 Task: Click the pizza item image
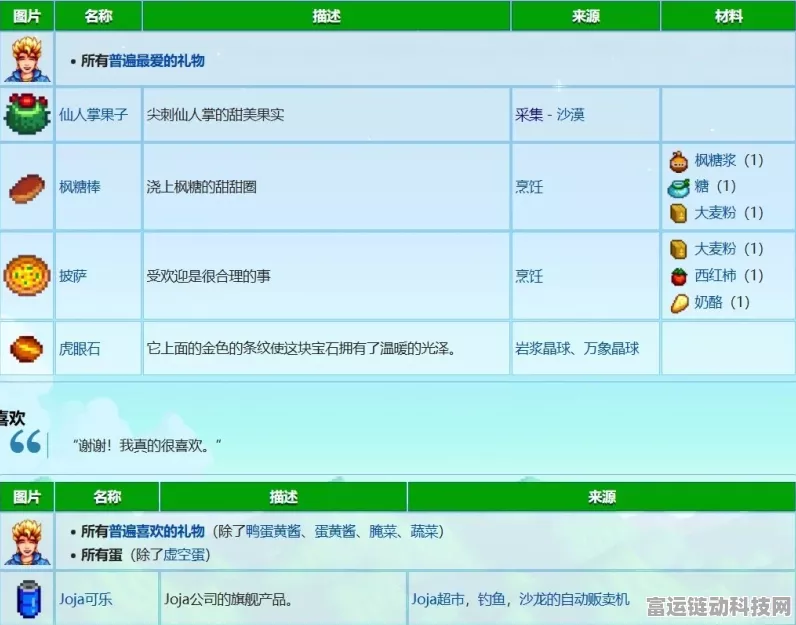(x=27, y=276)
